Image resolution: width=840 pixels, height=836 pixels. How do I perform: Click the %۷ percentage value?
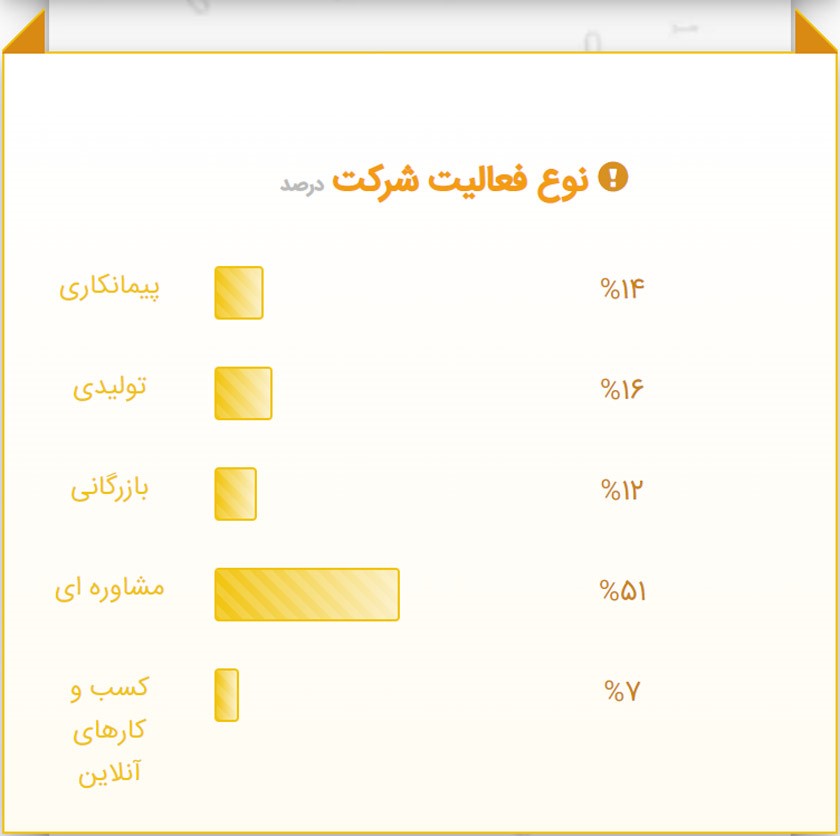click(x=621, y=691)
